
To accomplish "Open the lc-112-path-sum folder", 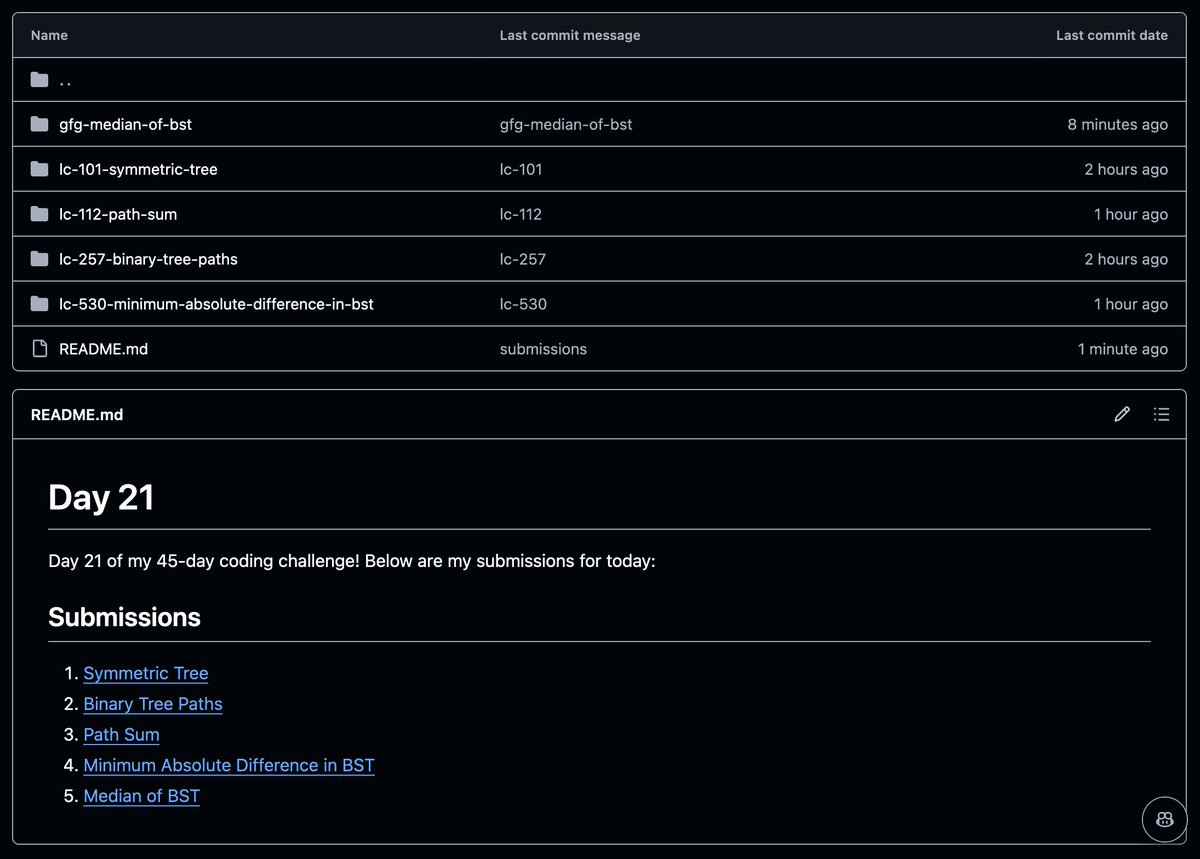I will coord(118,215).
